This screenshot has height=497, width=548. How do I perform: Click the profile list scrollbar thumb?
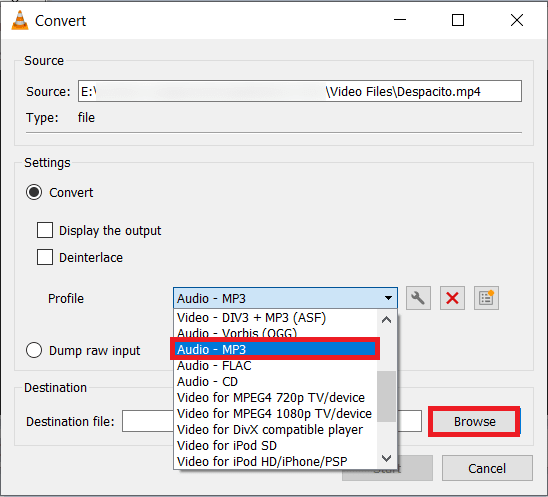(x=387, y=396)
